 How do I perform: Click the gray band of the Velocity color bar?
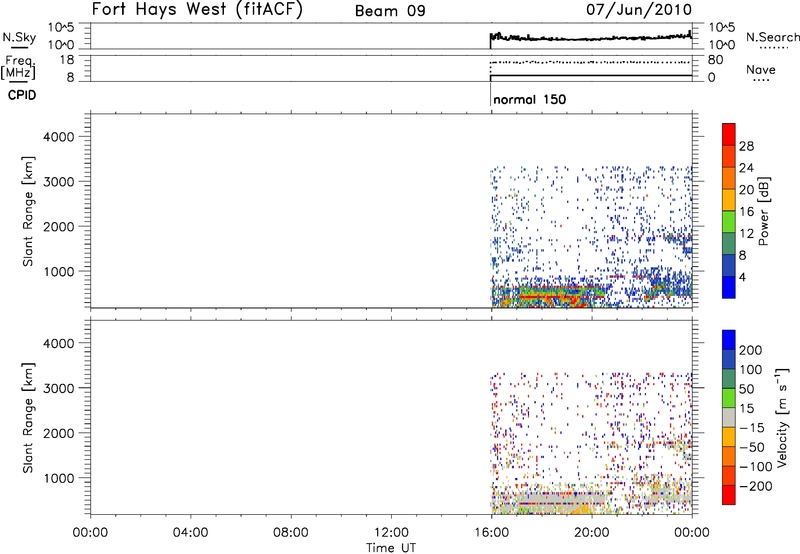[x=729, y=417]
